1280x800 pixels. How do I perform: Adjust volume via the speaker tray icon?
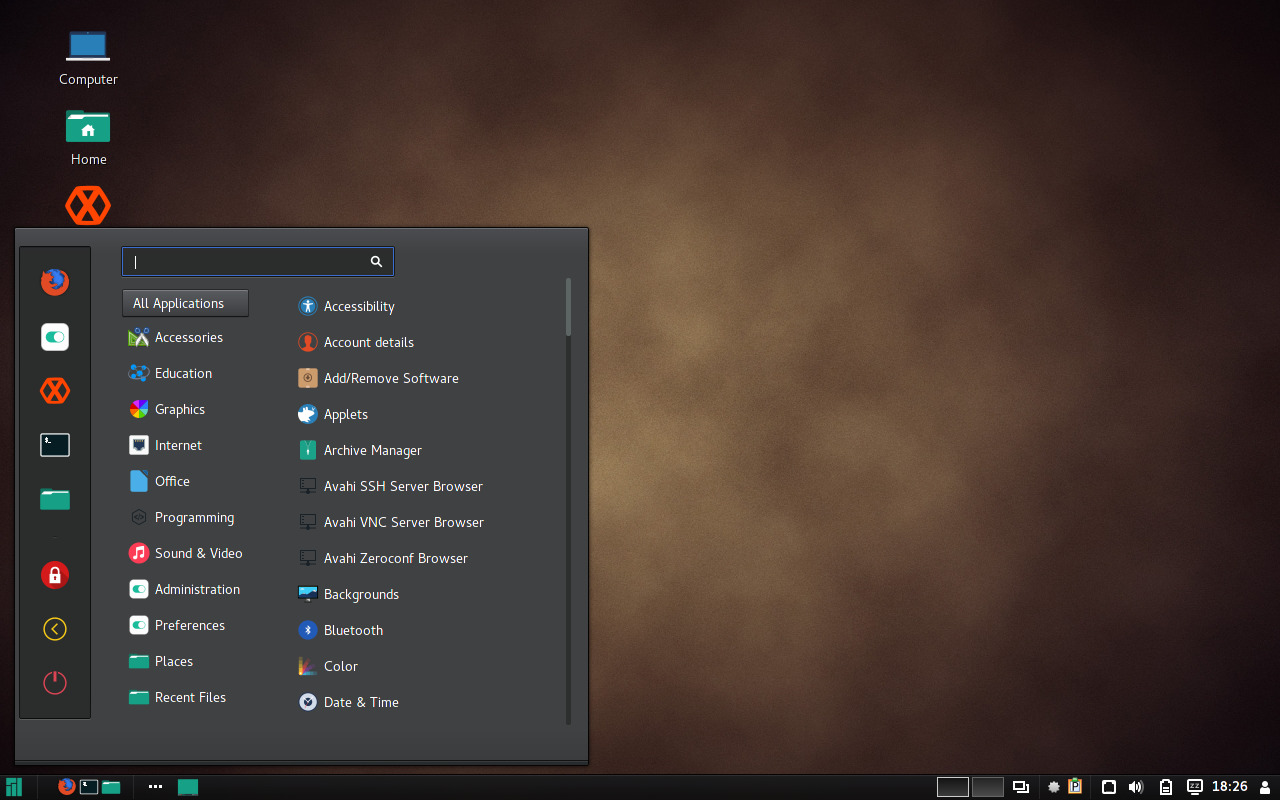click(x=1136, y=787)
